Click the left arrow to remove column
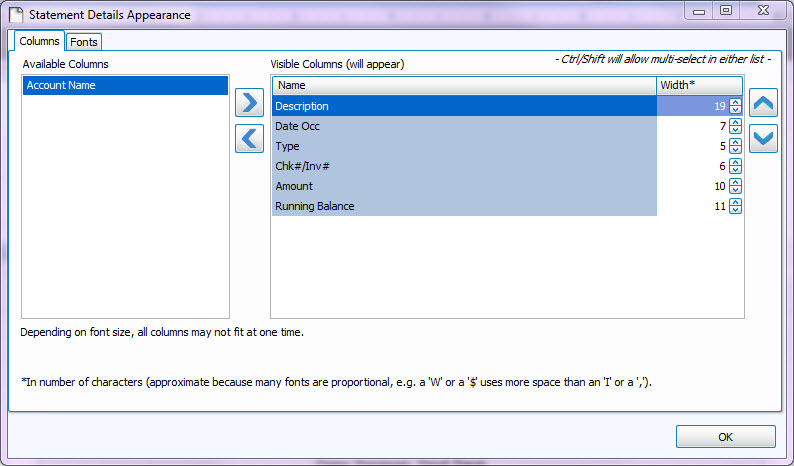 249,138
